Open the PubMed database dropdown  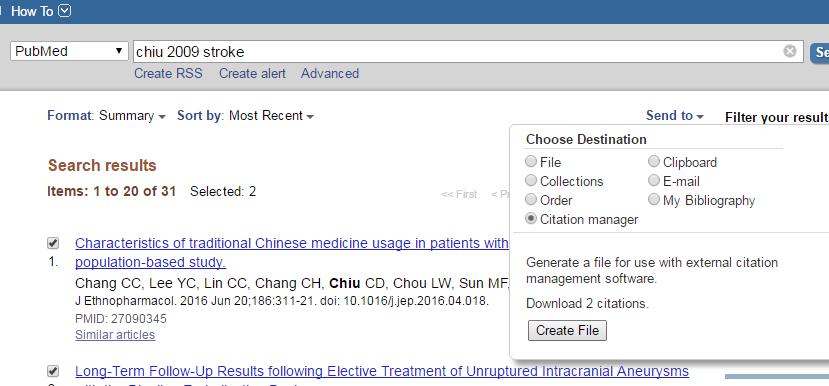click(x=69, y=51)
